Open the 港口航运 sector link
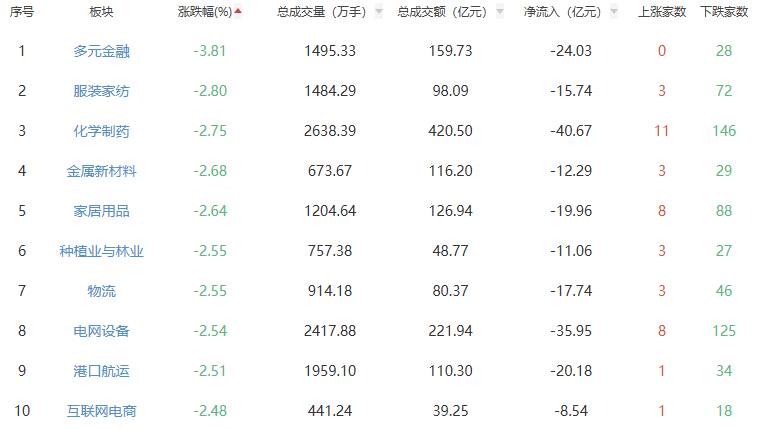 (101, 371)
